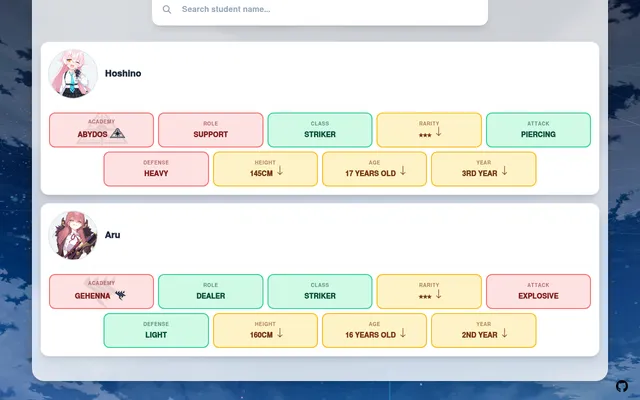Click the down arrow in Hoshino's Rarity tile
The height and width of the screenshot is (400, 640).
coord(438,131)
